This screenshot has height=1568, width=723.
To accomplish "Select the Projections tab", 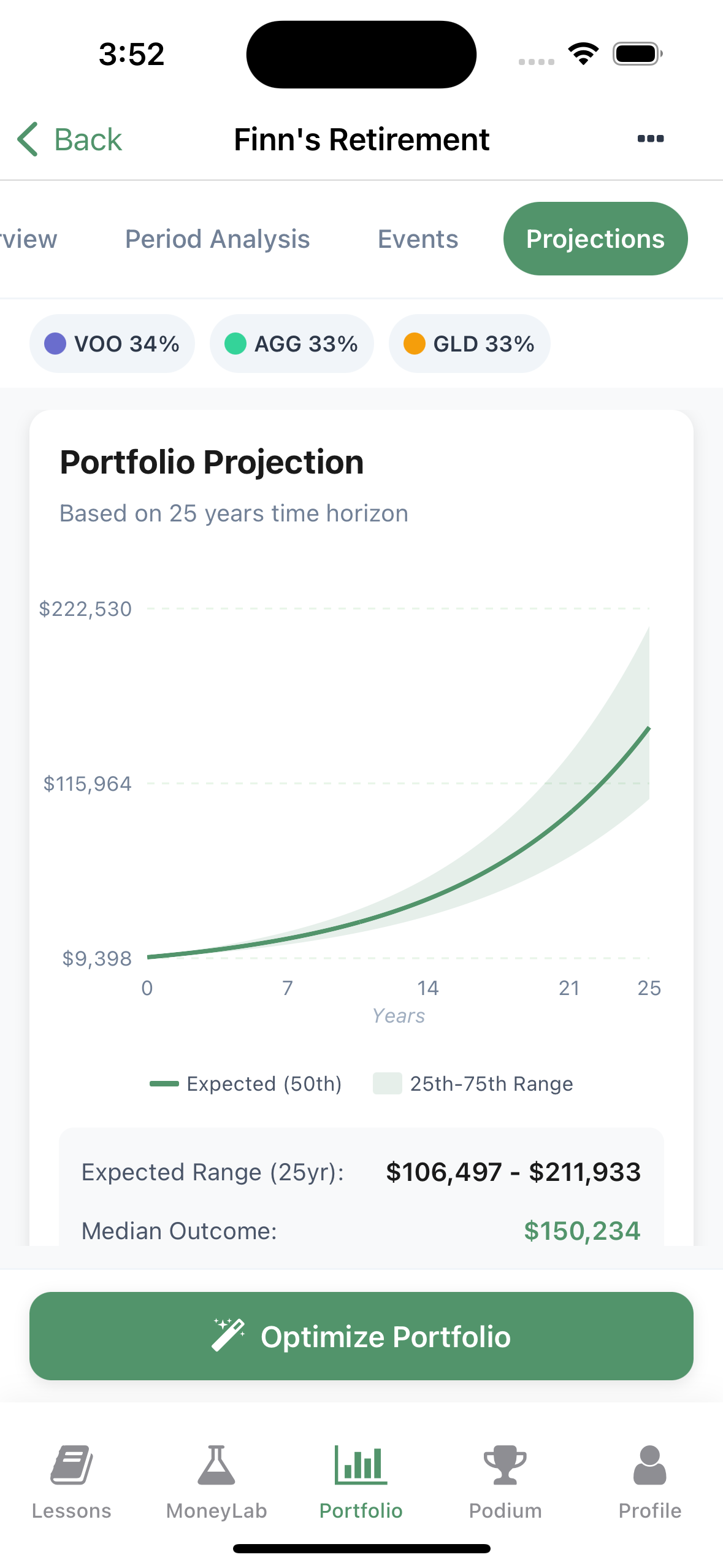I will coord(595,239).
